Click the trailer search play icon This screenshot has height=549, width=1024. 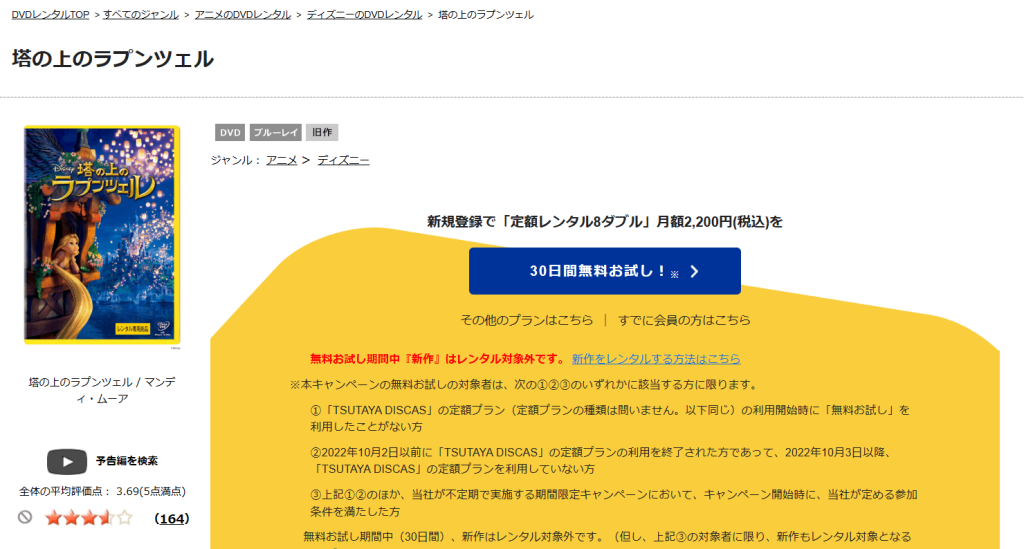coord(67,462)
